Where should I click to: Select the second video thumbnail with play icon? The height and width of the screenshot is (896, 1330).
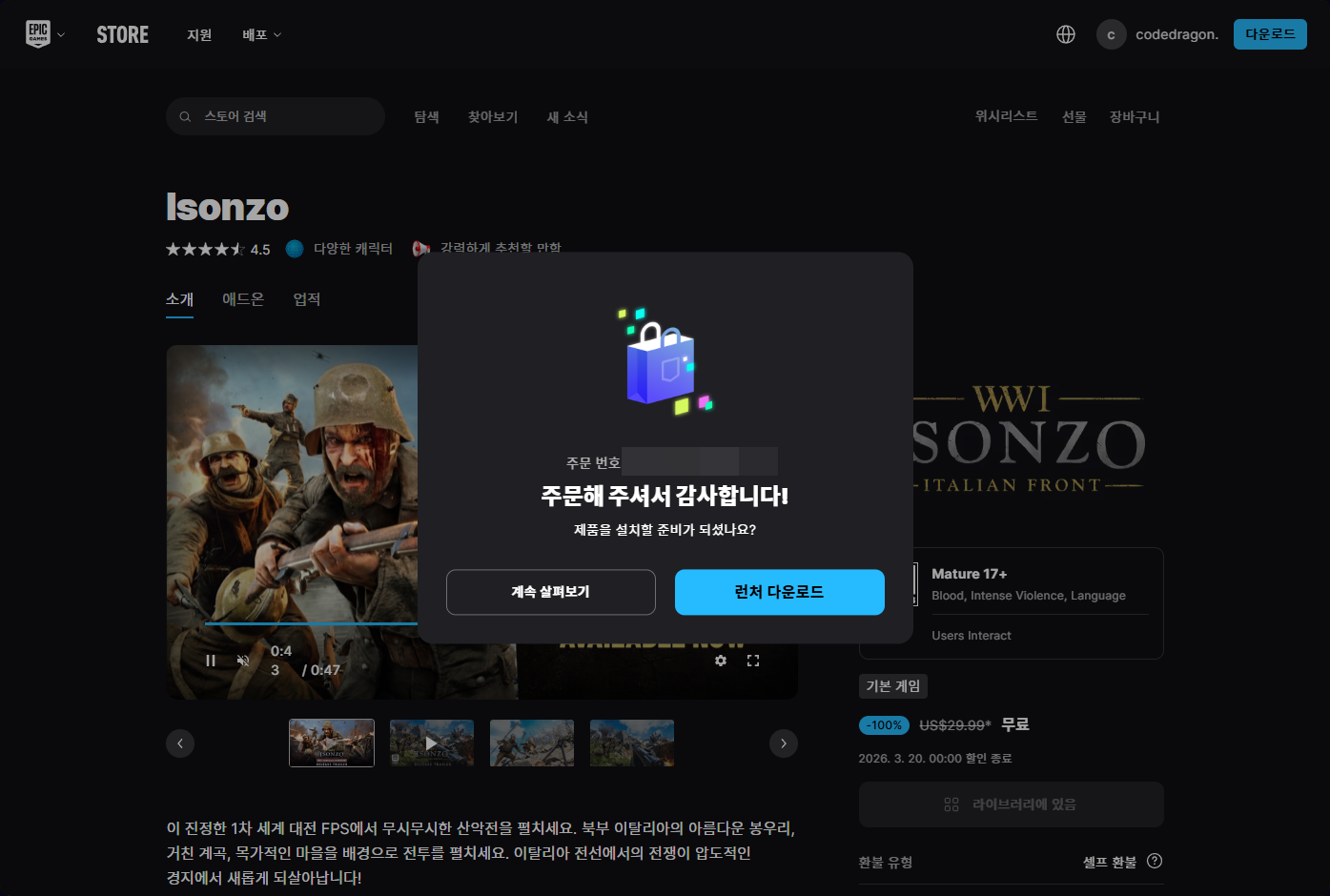[432, 743]
